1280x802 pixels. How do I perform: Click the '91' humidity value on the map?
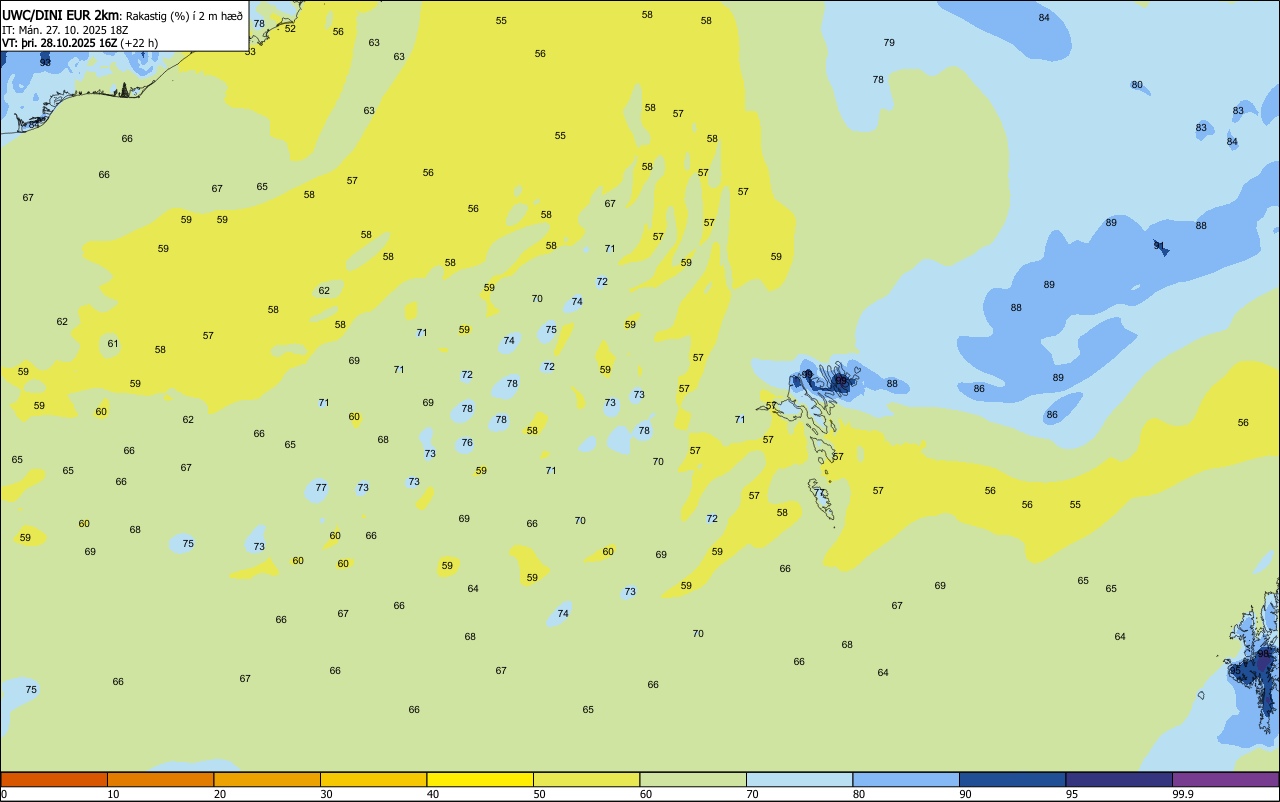[1159, 245]
